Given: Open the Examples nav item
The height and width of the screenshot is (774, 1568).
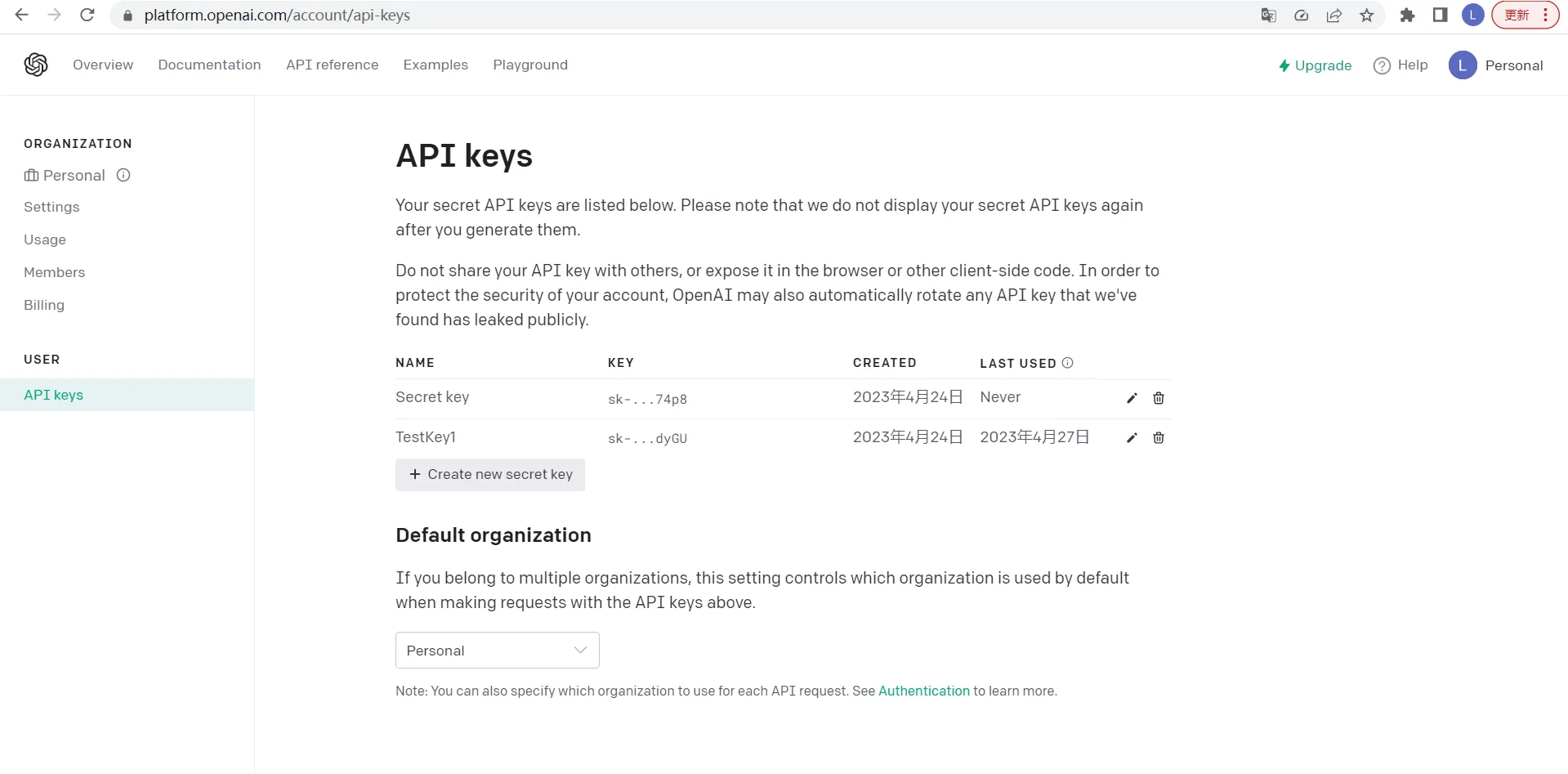Looking at the screenshot, I should click(x=436, y=65).
